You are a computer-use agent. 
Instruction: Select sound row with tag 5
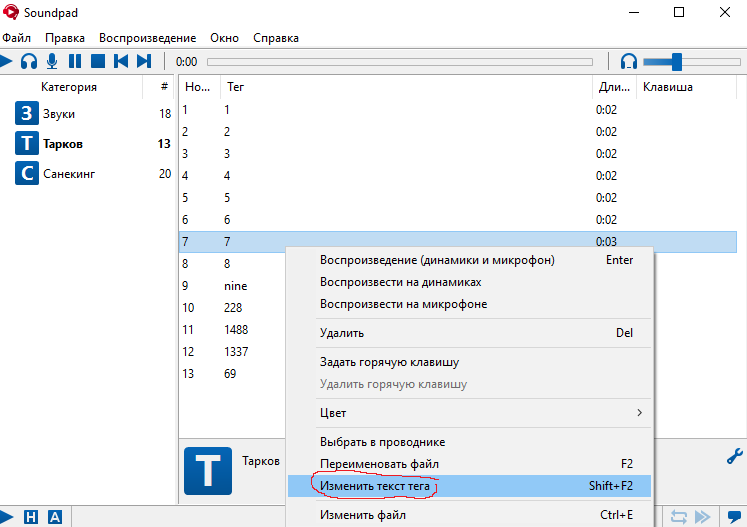(458, 197)
